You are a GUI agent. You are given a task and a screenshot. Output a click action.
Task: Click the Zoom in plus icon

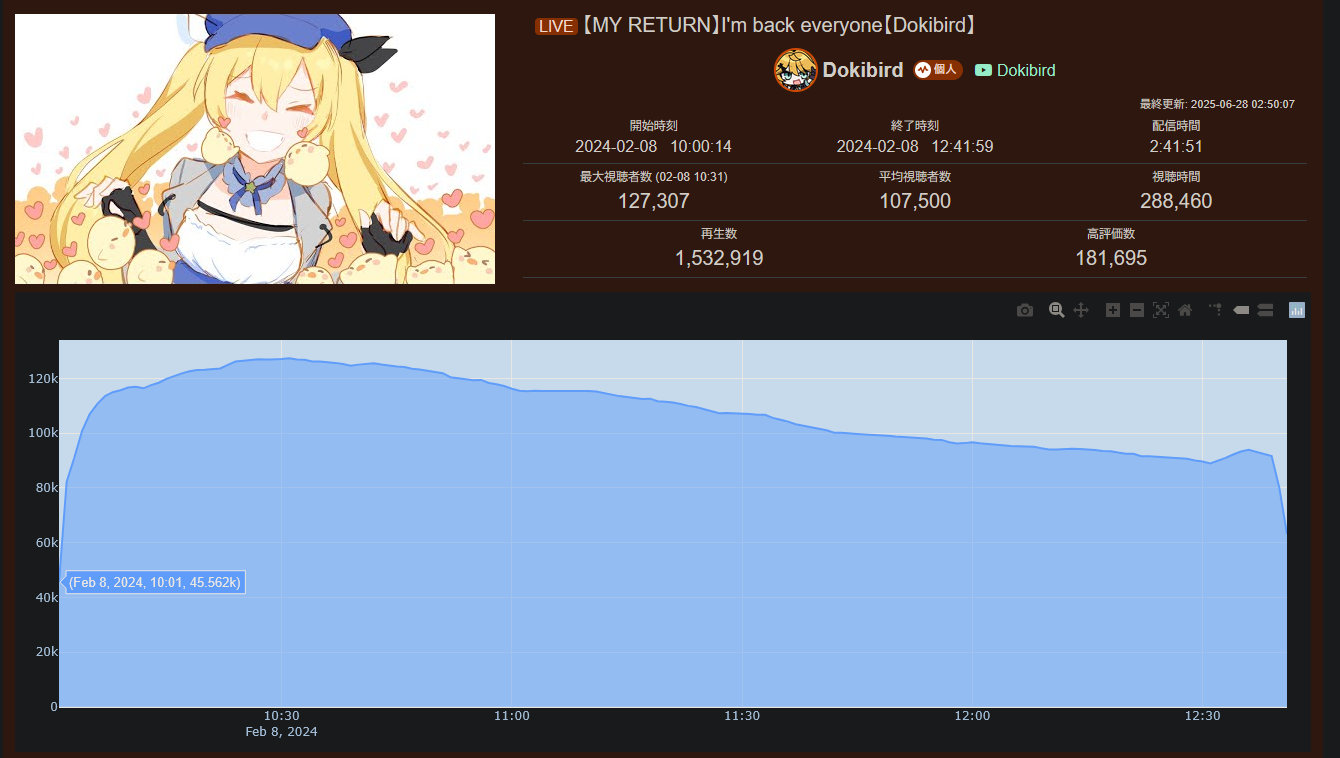coord(1113,310)
